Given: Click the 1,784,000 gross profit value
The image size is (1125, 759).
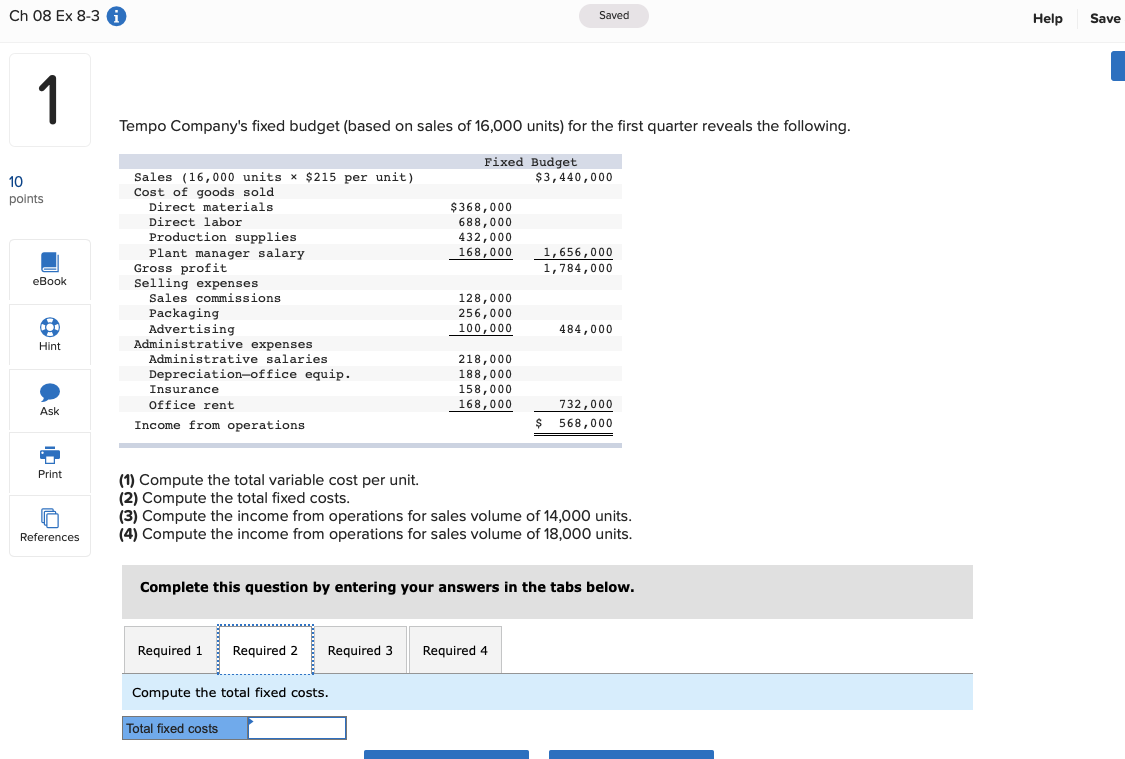Looking at the screenshot, I should [578, 268].
